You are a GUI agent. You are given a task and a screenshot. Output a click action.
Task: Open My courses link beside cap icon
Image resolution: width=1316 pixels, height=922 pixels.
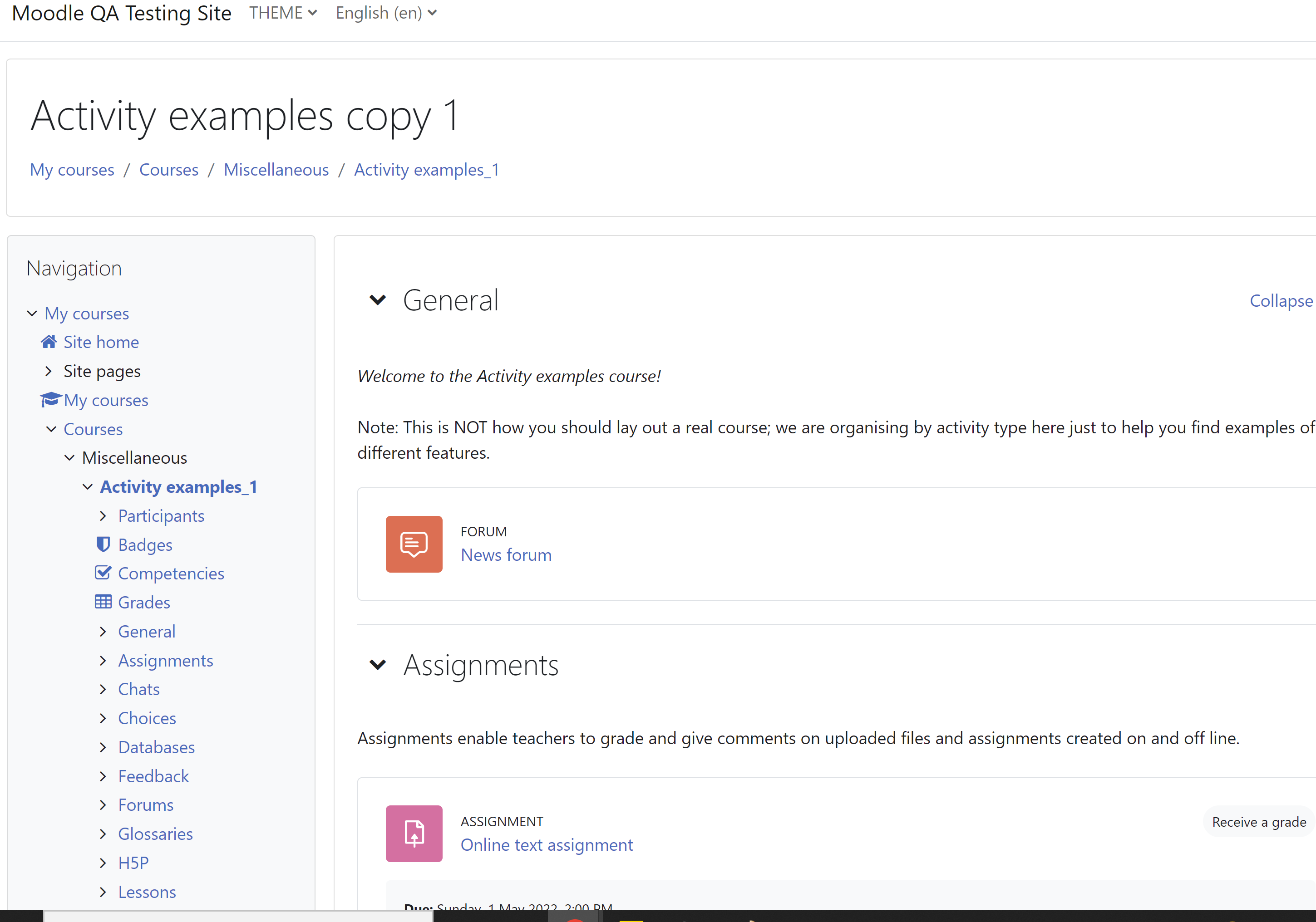coord(106,400)
